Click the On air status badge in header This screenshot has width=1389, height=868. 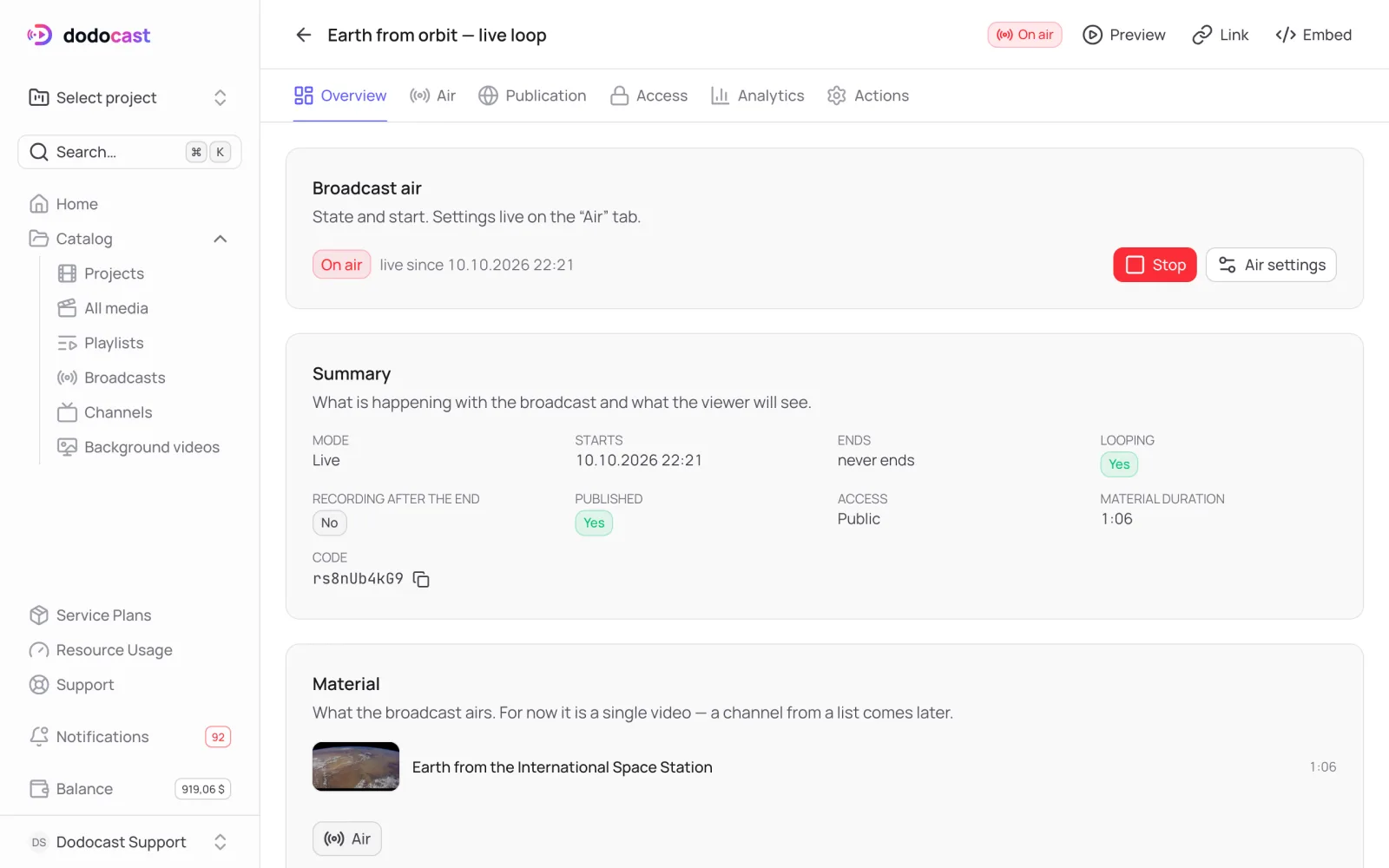(1024, 35)
